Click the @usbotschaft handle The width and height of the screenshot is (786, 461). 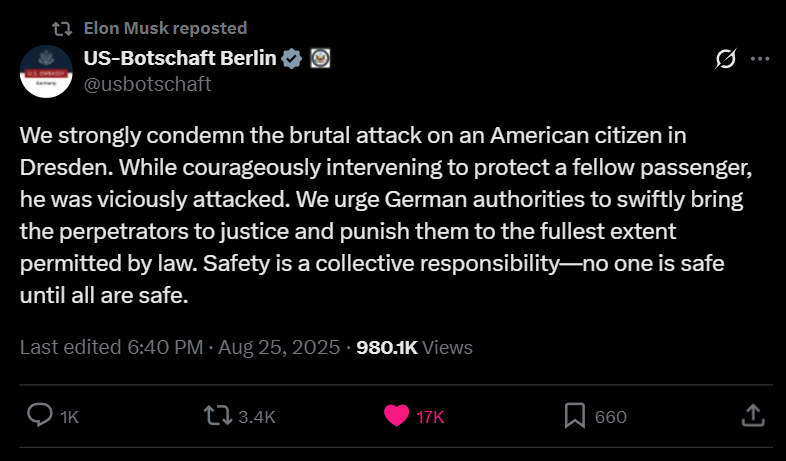[147, 84]
